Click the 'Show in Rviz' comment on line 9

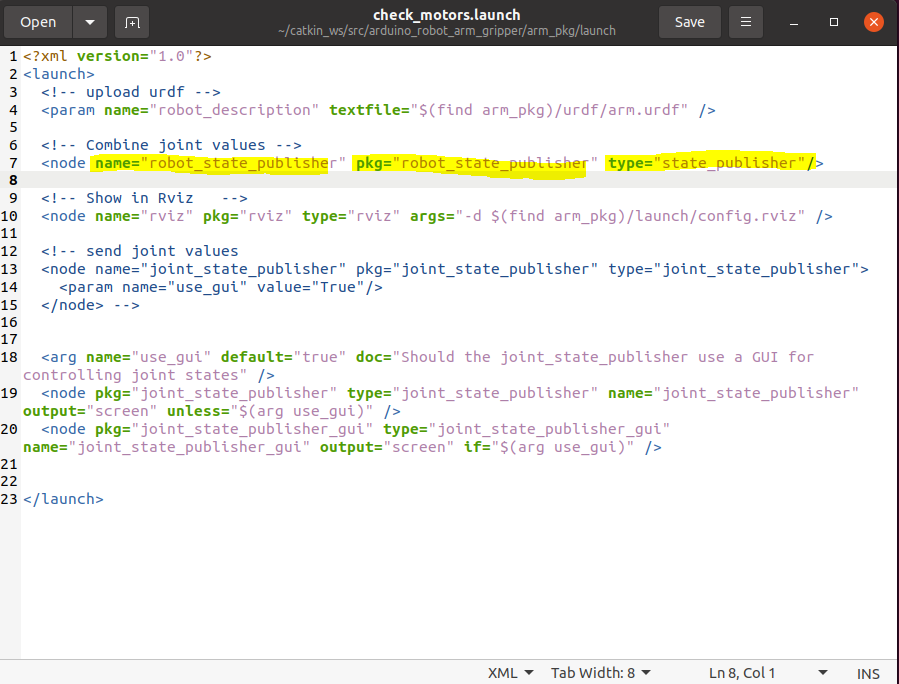click(x=144, y=198)
